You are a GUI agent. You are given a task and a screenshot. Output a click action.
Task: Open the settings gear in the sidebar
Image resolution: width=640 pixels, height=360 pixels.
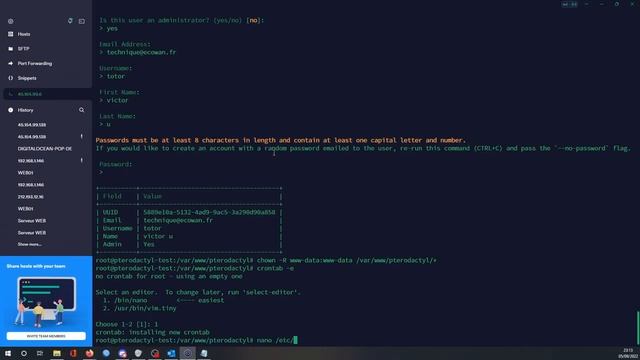11,21
